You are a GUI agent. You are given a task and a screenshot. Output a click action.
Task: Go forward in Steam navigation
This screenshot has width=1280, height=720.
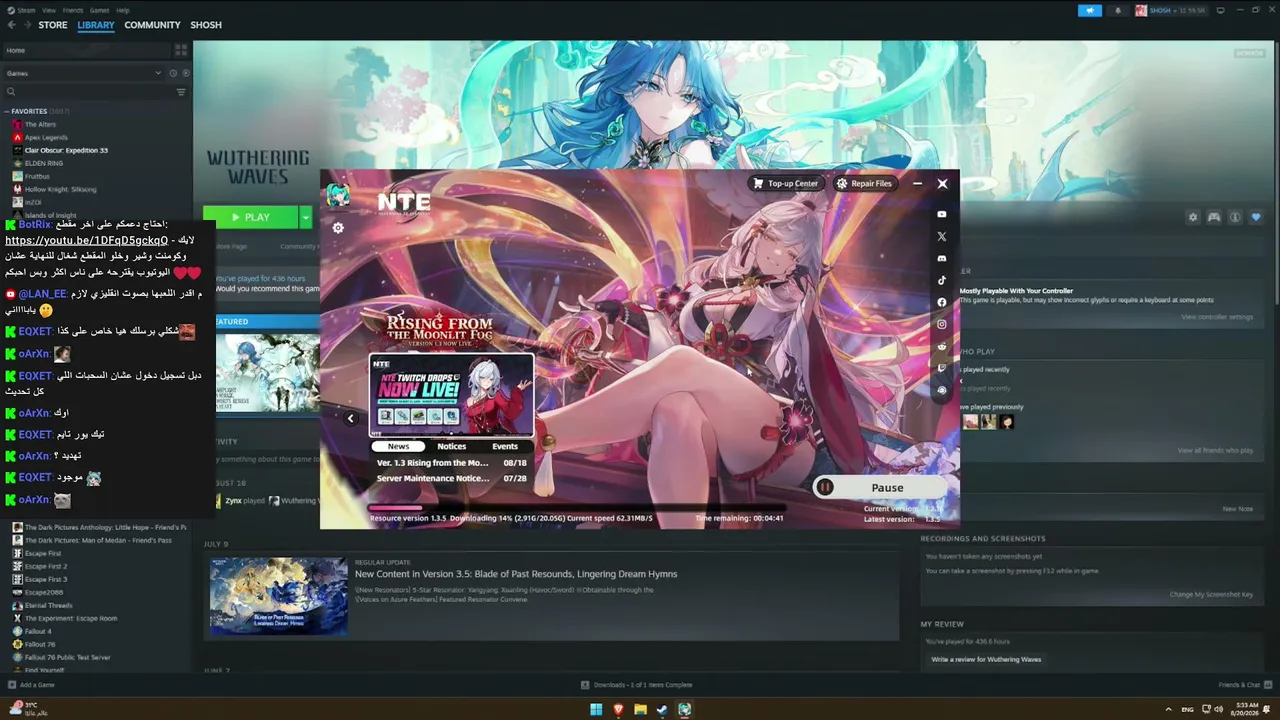pos(26,25)
